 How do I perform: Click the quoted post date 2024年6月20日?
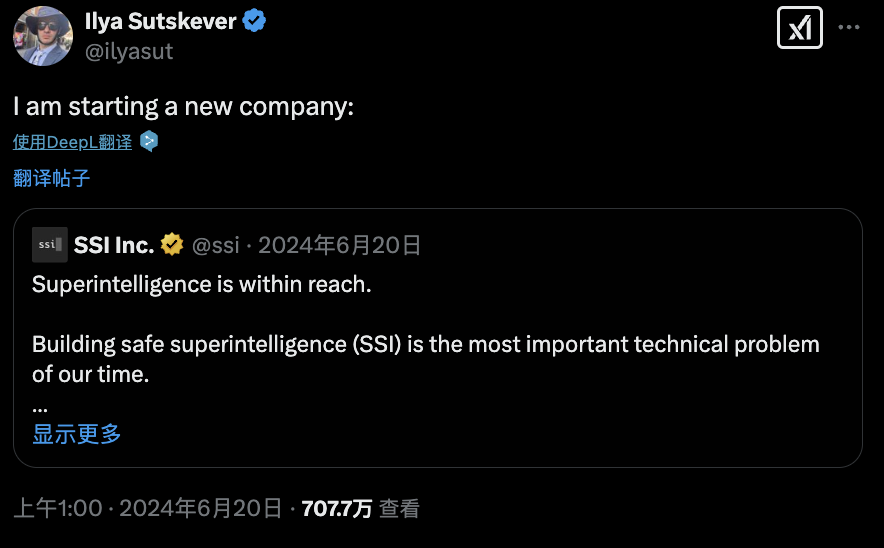pyautogui.click(x=339, y=245)
